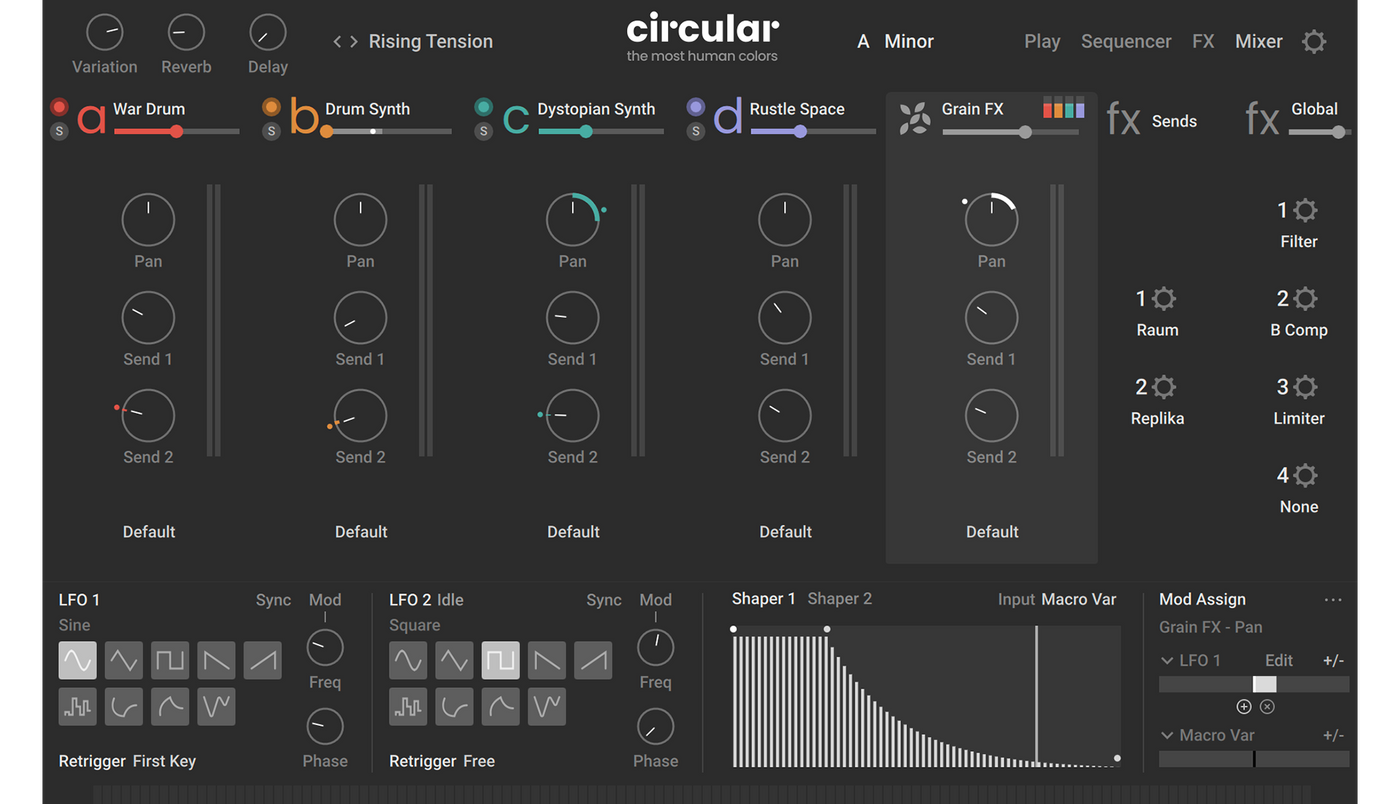The image size is (1400, 804).
Task: Mute the War Drum track with the red dot
Action: coord(59,107)
